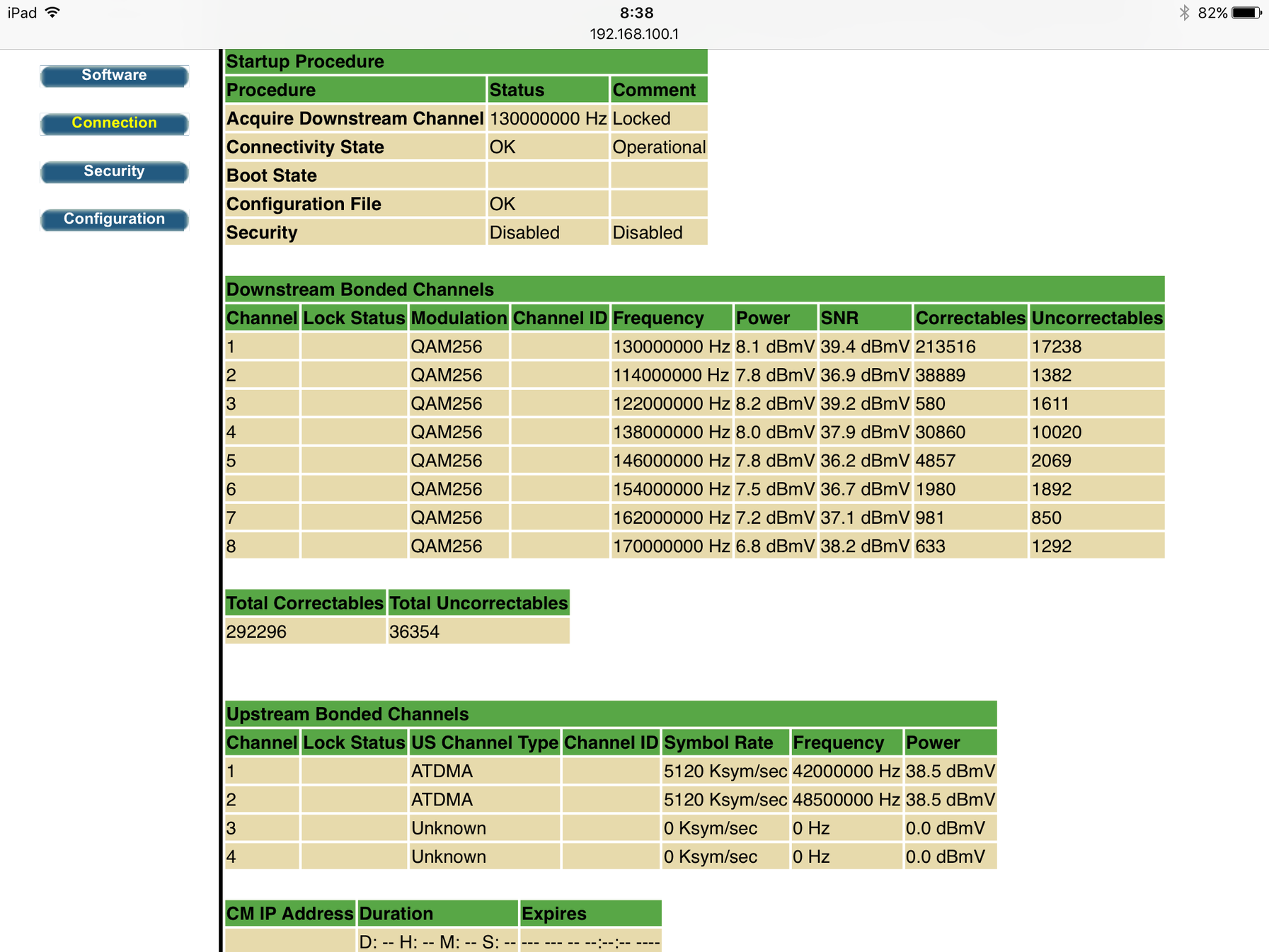Select the US Channel Type header
The width and height of the screenshot is (1269, 952).
coord(485,742)
